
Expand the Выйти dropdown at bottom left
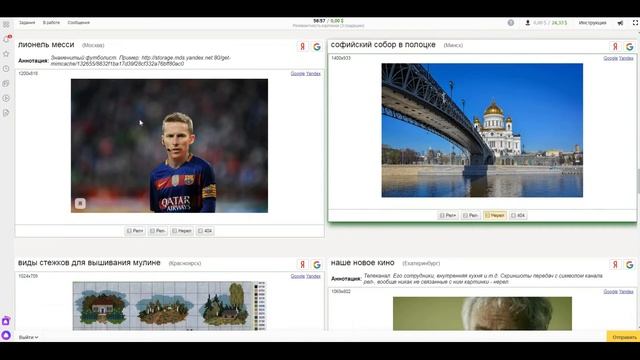point(28,337)
